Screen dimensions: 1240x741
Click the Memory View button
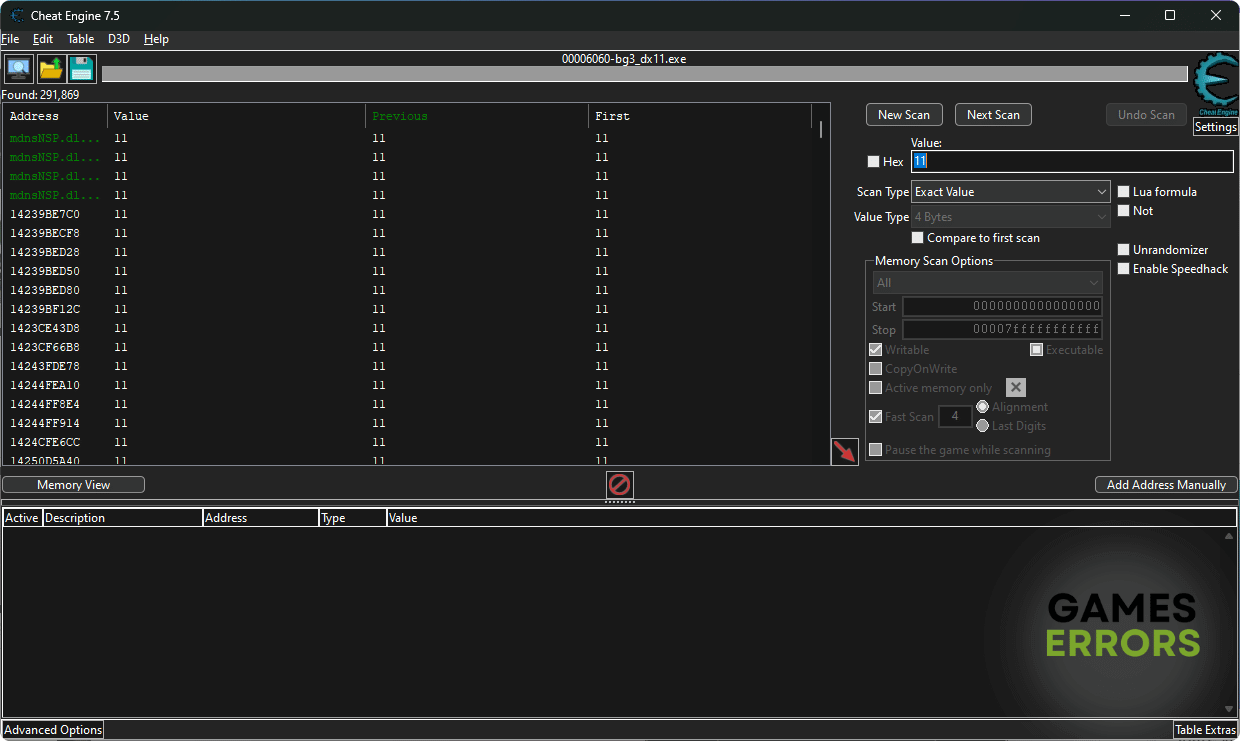point(73,485)
